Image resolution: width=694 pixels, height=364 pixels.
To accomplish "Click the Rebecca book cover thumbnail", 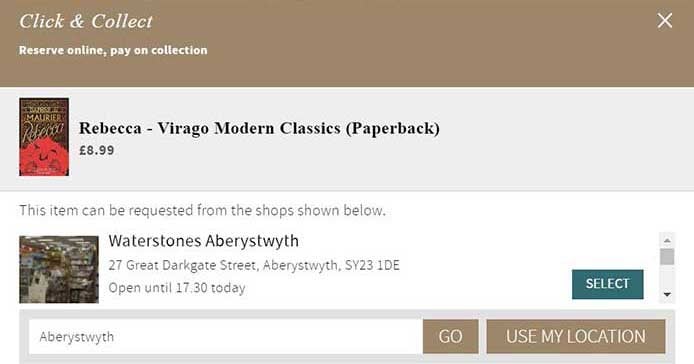I will (44, 137).
